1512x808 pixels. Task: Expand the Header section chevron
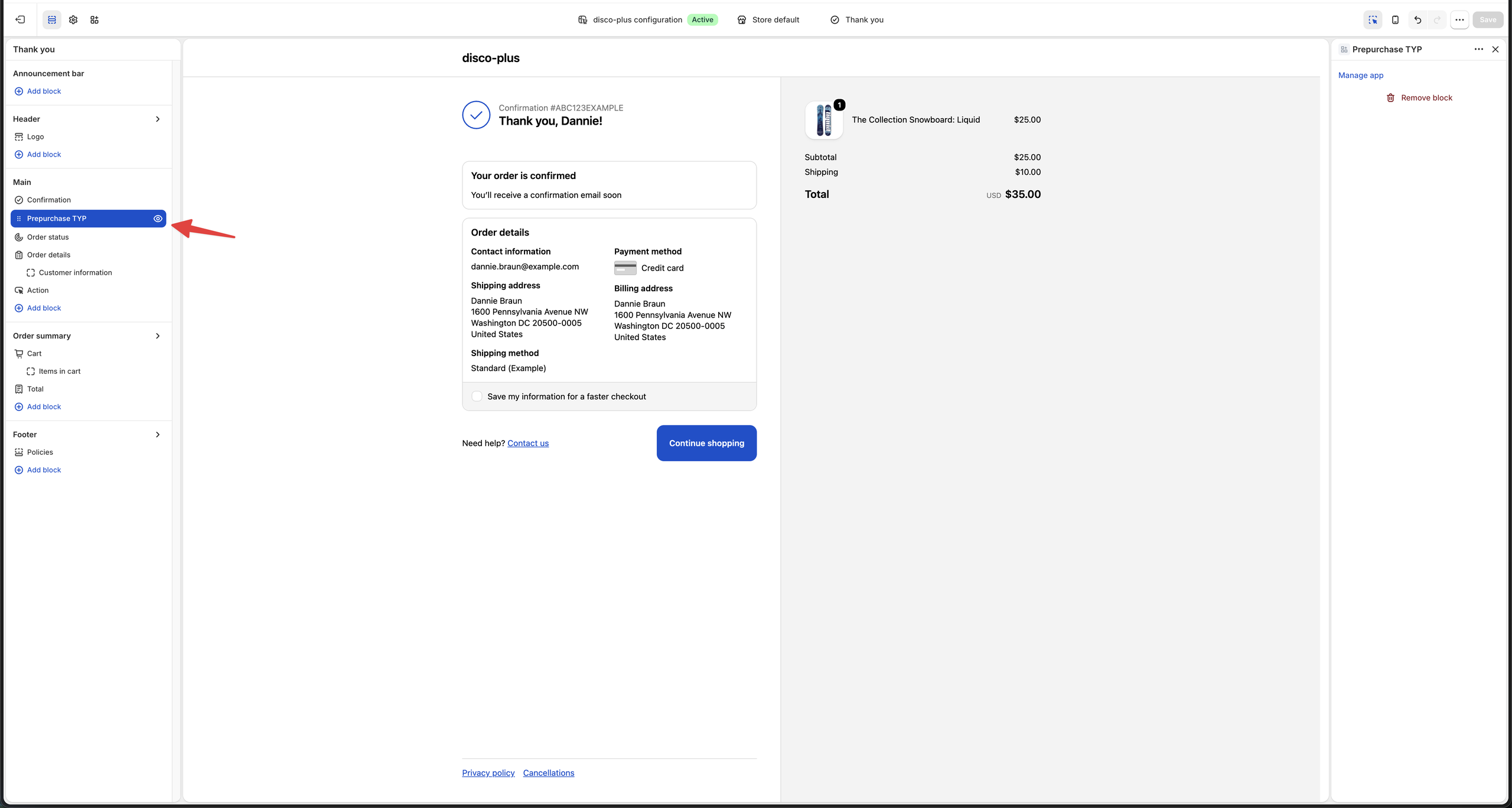(x=158, y=119)
